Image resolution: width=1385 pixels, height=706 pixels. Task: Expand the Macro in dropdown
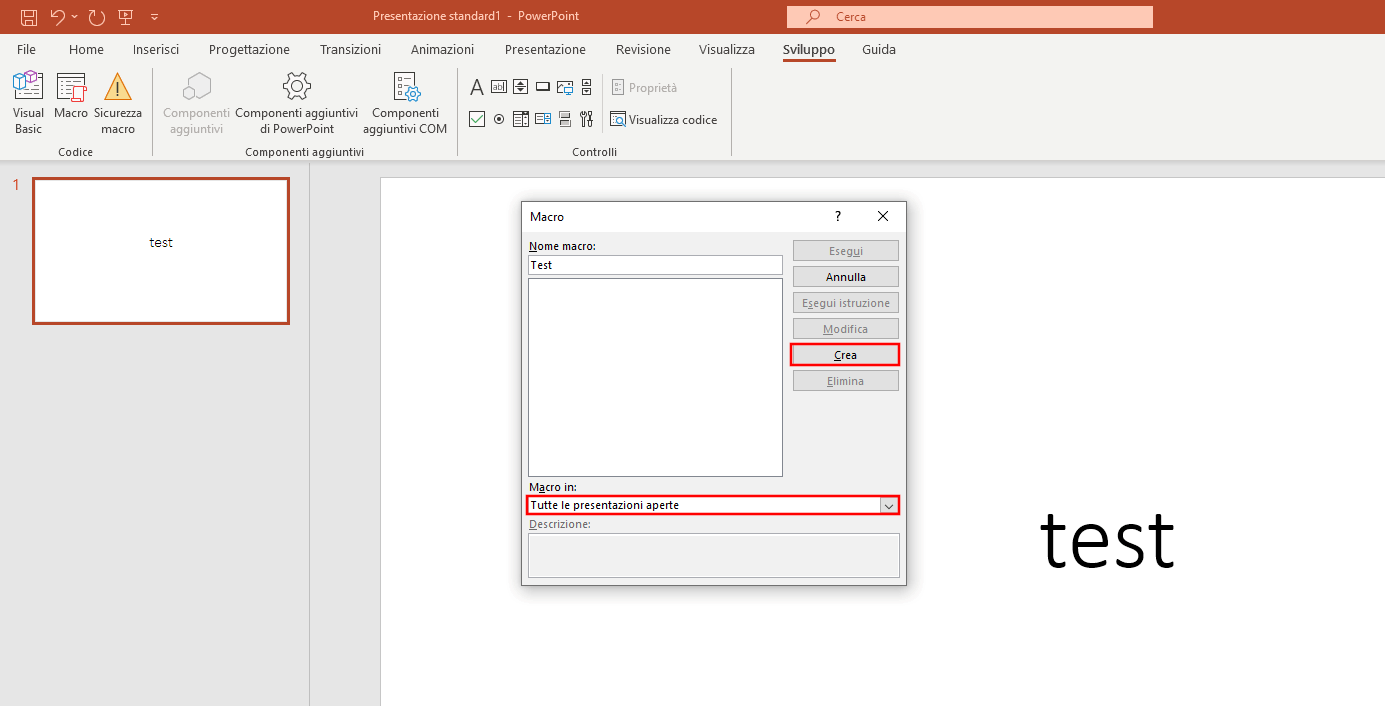[x=888, y=506]
